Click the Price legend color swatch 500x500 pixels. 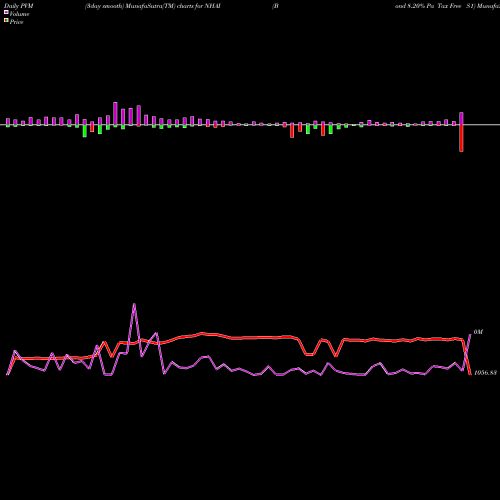pos(6,21)
